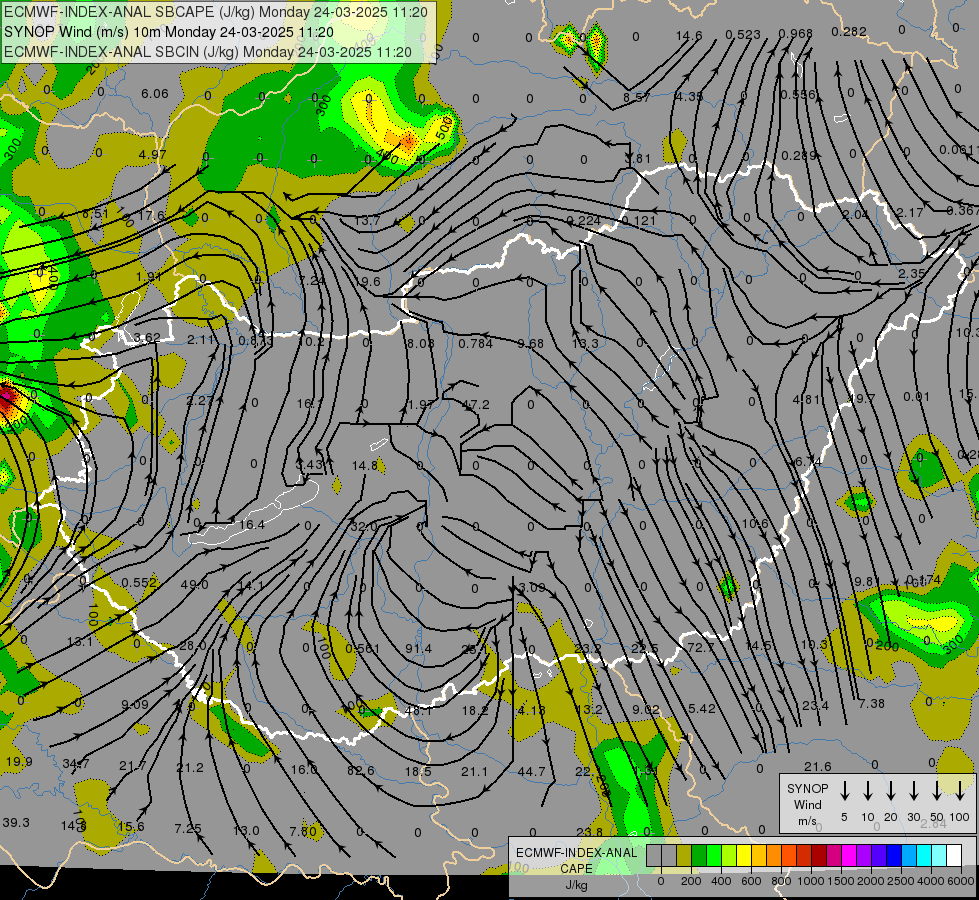Click the 30 m/s wind arrow symbol
This screenshot has width=979, height=900.
[x=913, y=790]
